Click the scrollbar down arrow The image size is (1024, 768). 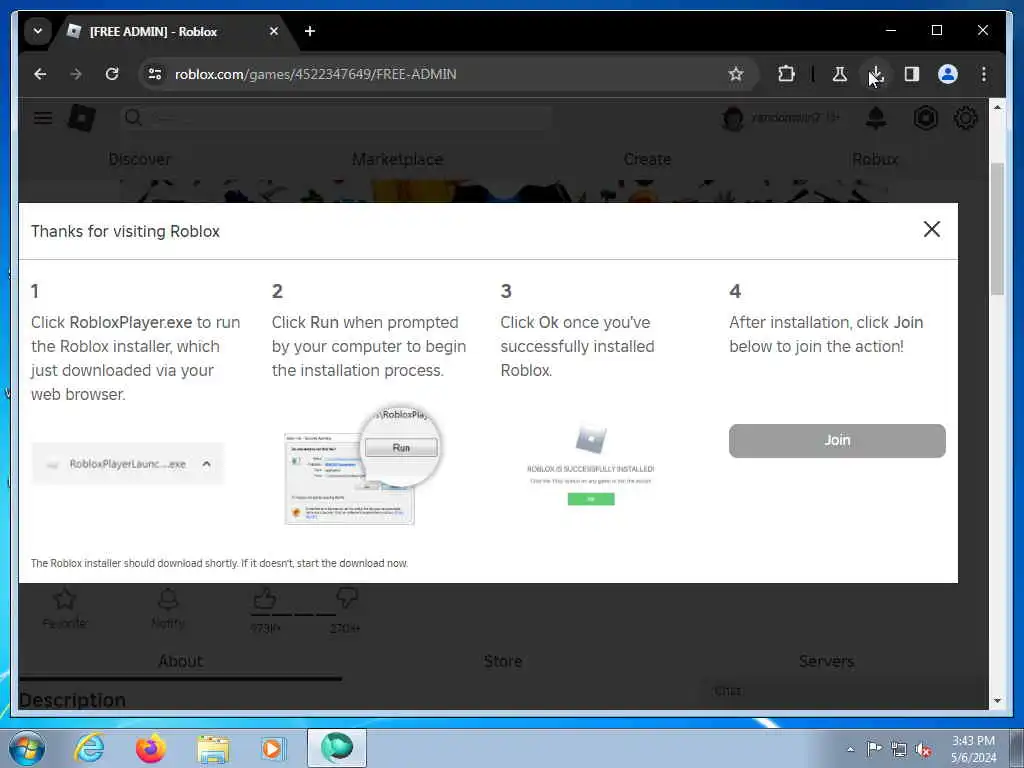click(x=997, y=700)
